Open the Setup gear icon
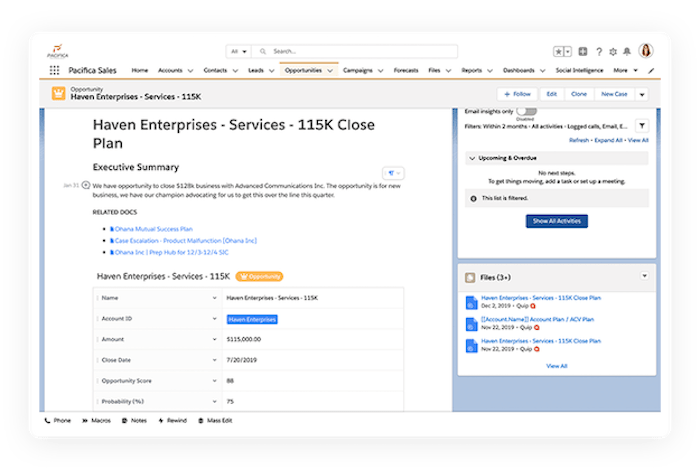The width and height of the screenshot is (700, 470). tap(612, 51)
